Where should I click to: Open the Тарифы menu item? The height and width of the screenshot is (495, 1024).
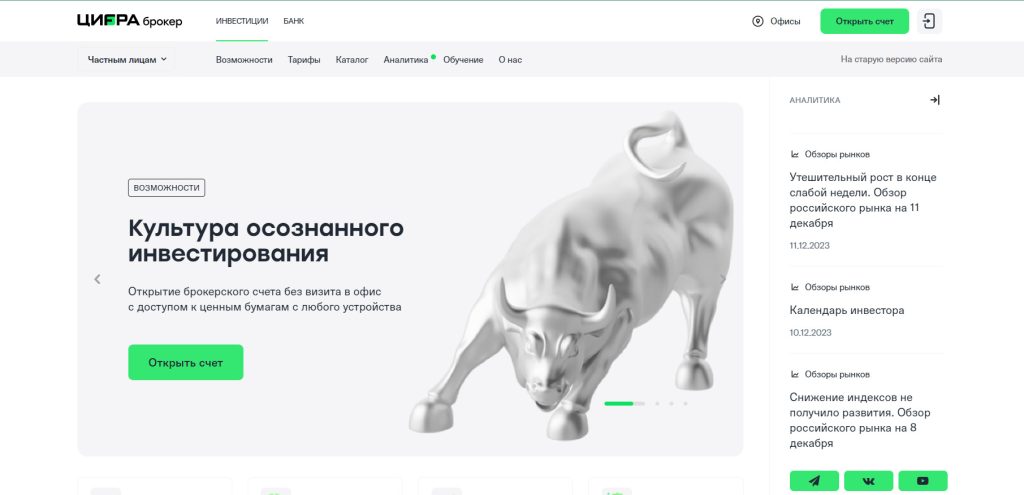point(304,59)
